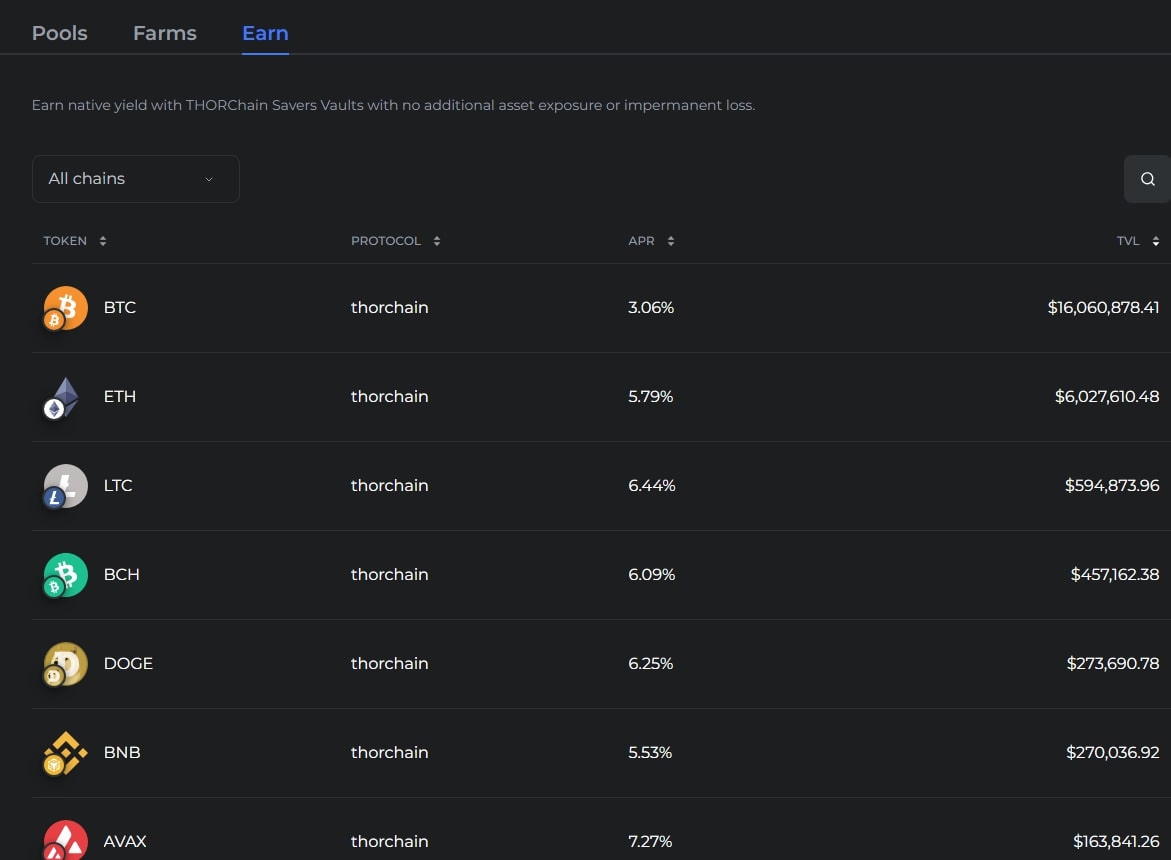Select the Earn tab
Image resolution: width=1171 pixels, height=860 pixels.
pos(265,33)
